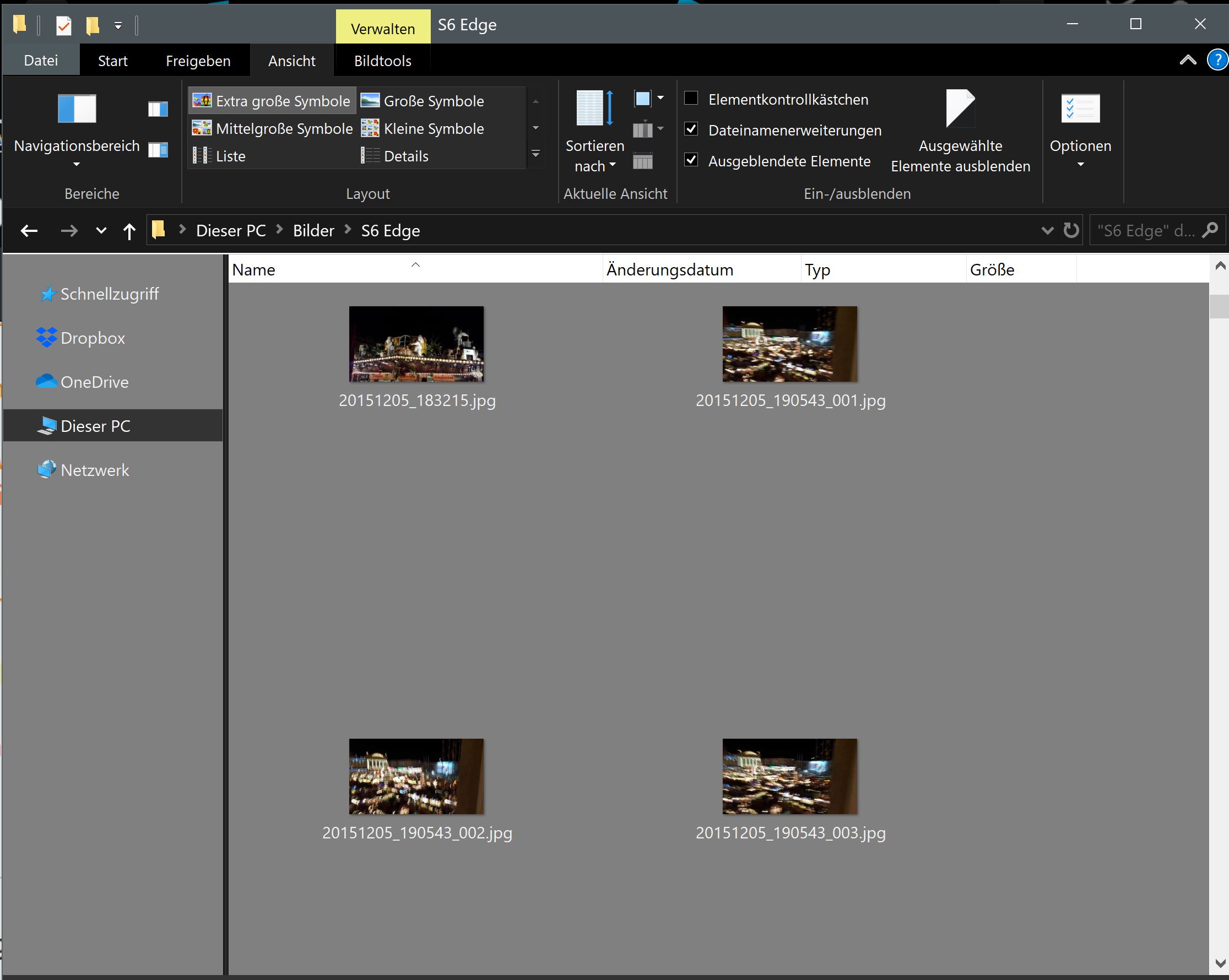
Task: Open recent locations dropdown arrow
Action: coord(101,231)
